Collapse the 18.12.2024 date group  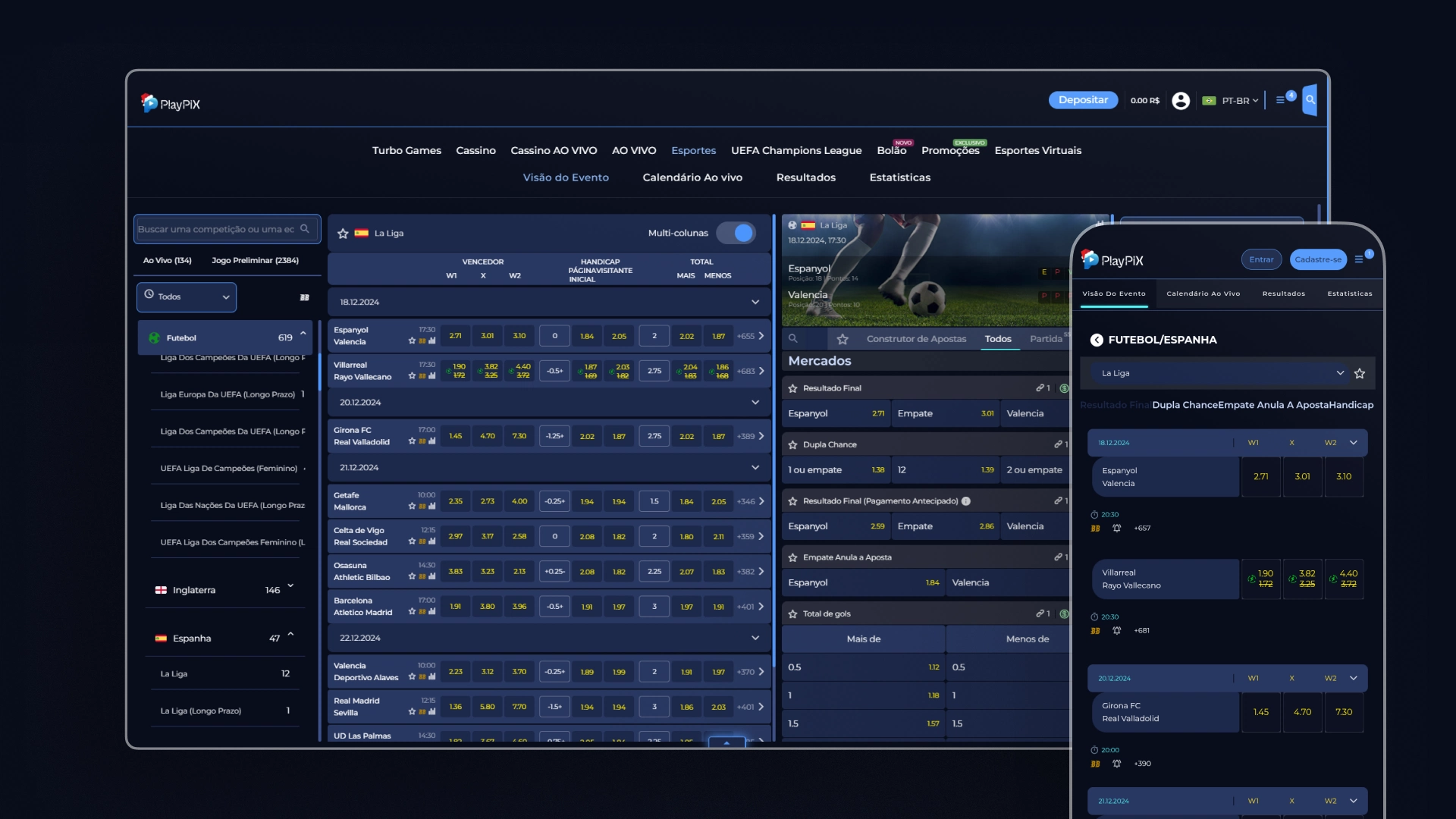click(x=755, y=303)
